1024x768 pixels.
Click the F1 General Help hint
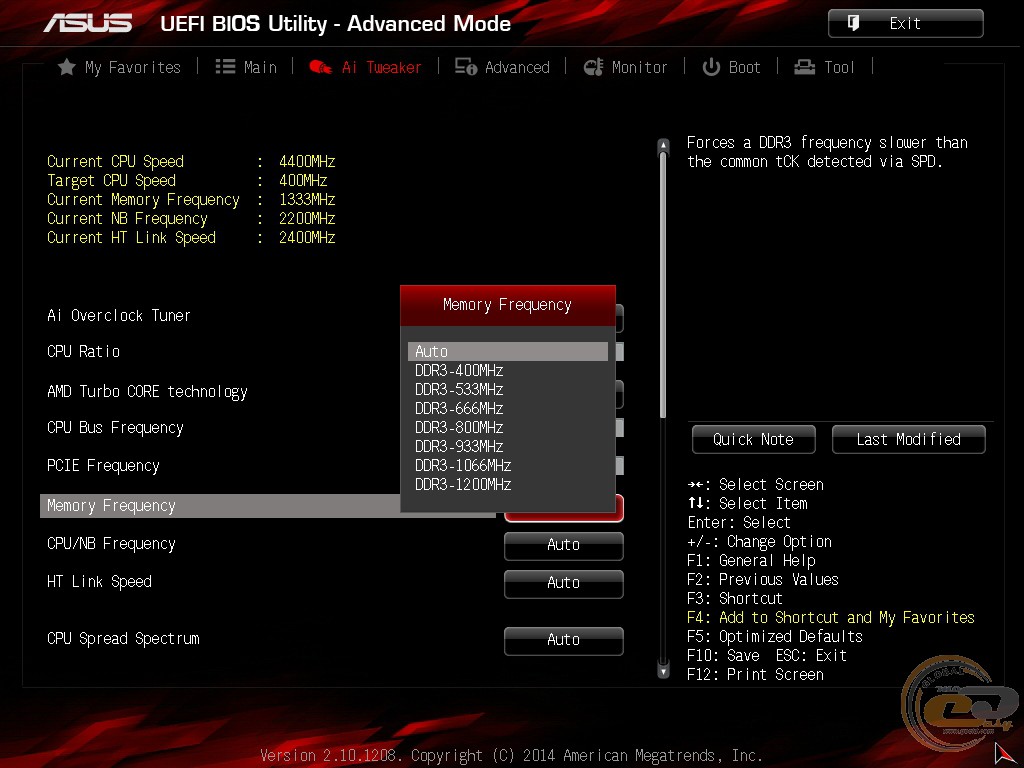coord(751,560)
